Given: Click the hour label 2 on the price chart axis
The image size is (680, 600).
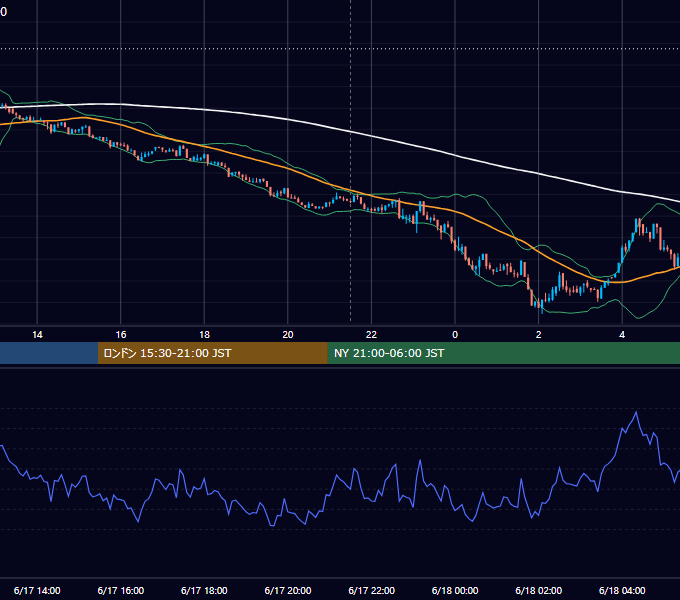Looking at the screenshot, I should click(x=539, y=335).
